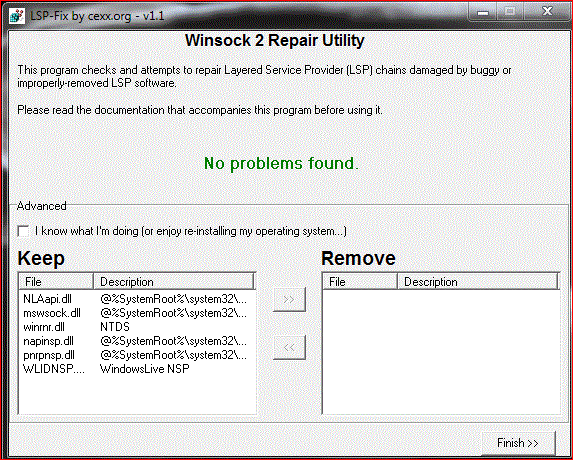This screenshot has width=573, height=460.
Task: Close the LSP-Fix window
Action: [x=547, y=12]
